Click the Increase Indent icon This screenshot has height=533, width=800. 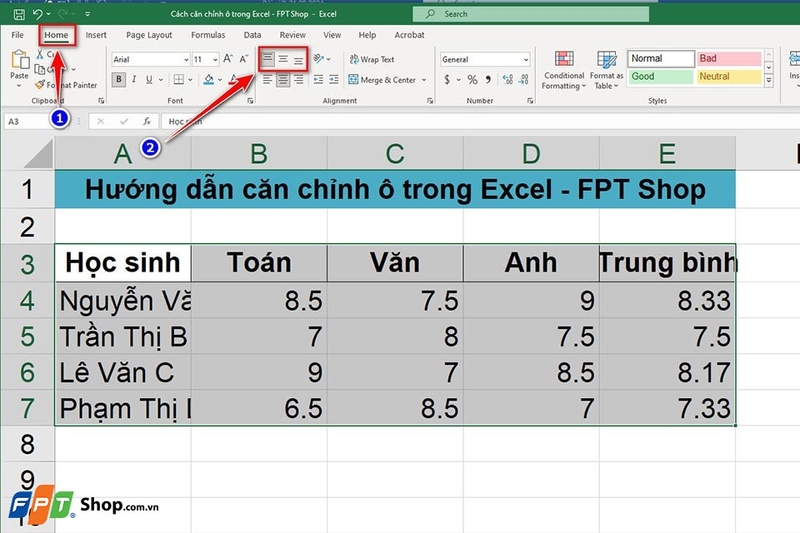(334, 80)
